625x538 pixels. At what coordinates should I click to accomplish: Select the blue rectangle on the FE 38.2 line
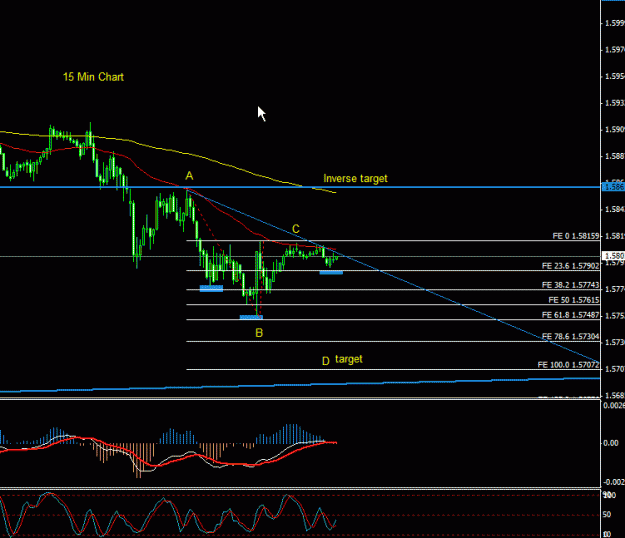pyautogui.click(x=211, y=288)
